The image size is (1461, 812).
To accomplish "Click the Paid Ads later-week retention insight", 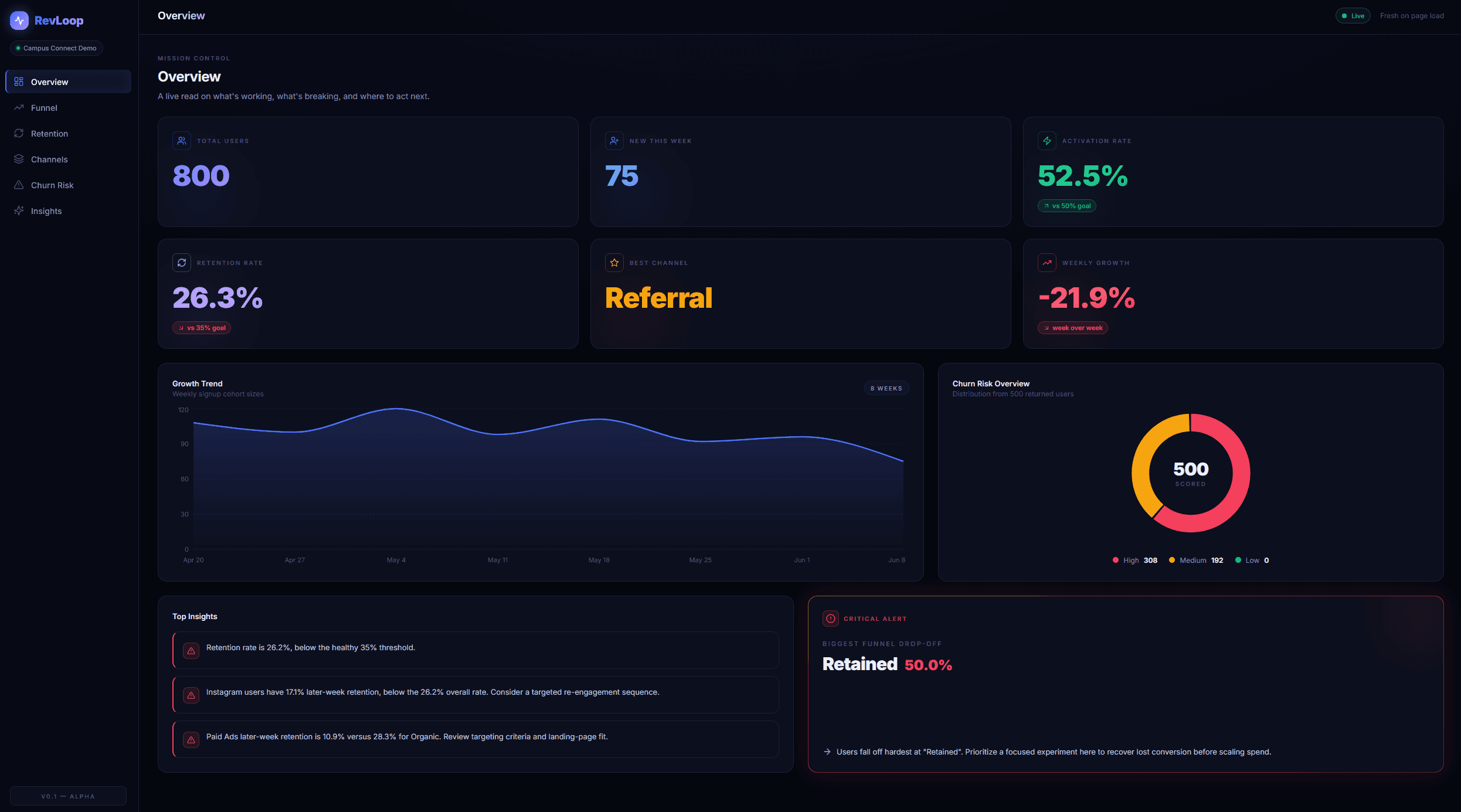I will point(475,739).
